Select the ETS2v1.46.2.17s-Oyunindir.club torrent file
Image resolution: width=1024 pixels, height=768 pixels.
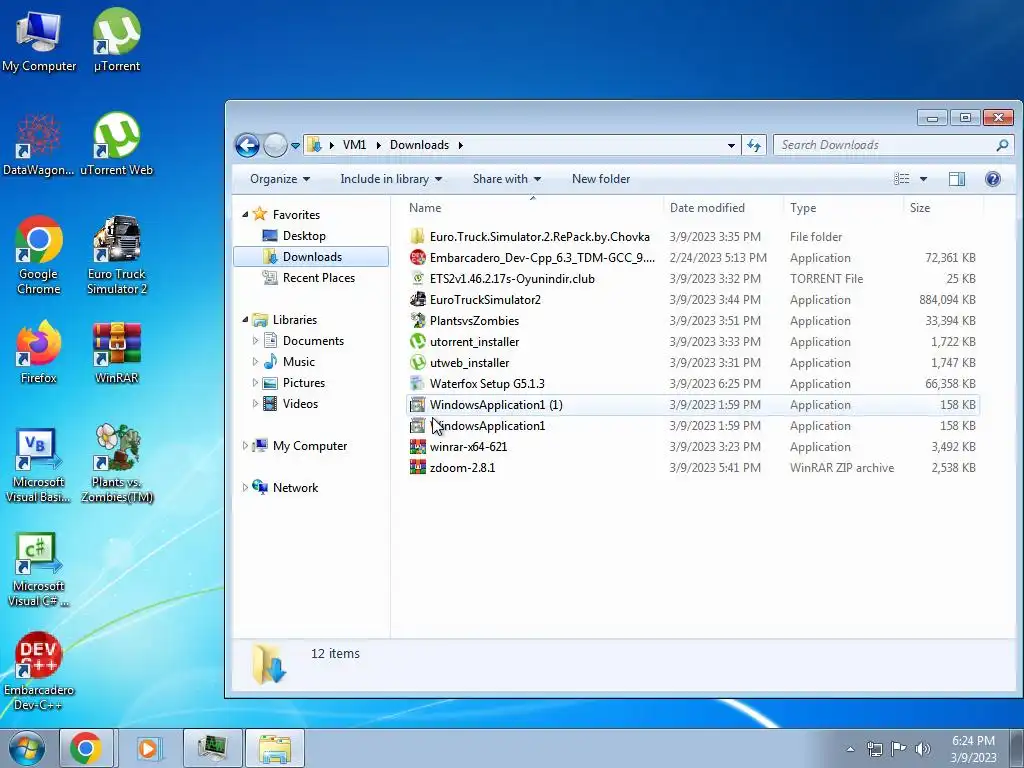[x=692, y=278]
